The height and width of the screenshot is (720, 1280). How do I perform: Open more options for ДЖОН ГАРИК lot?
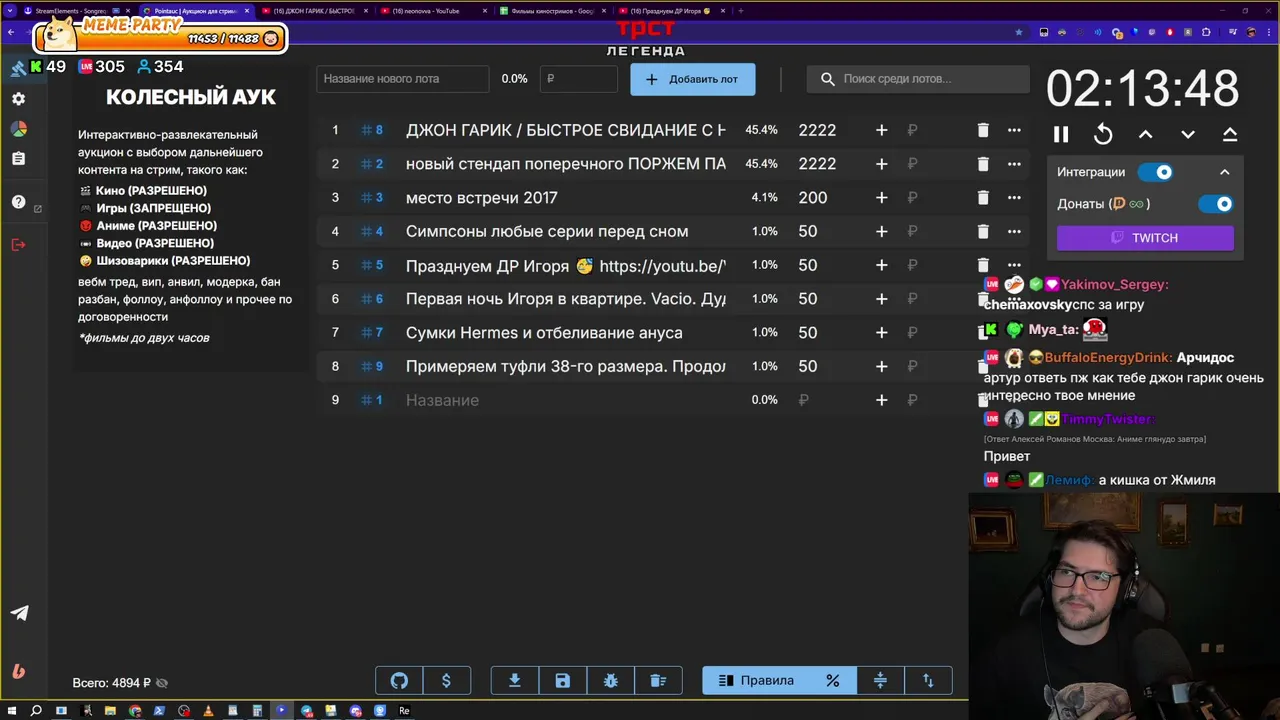click(1014, 130)
